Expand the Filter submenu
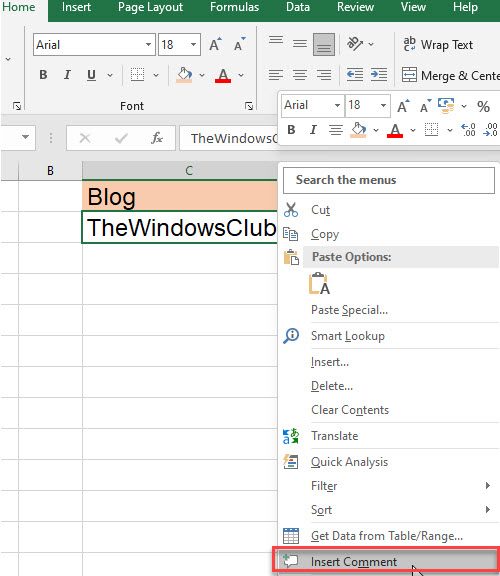 (x=389, y=486)
